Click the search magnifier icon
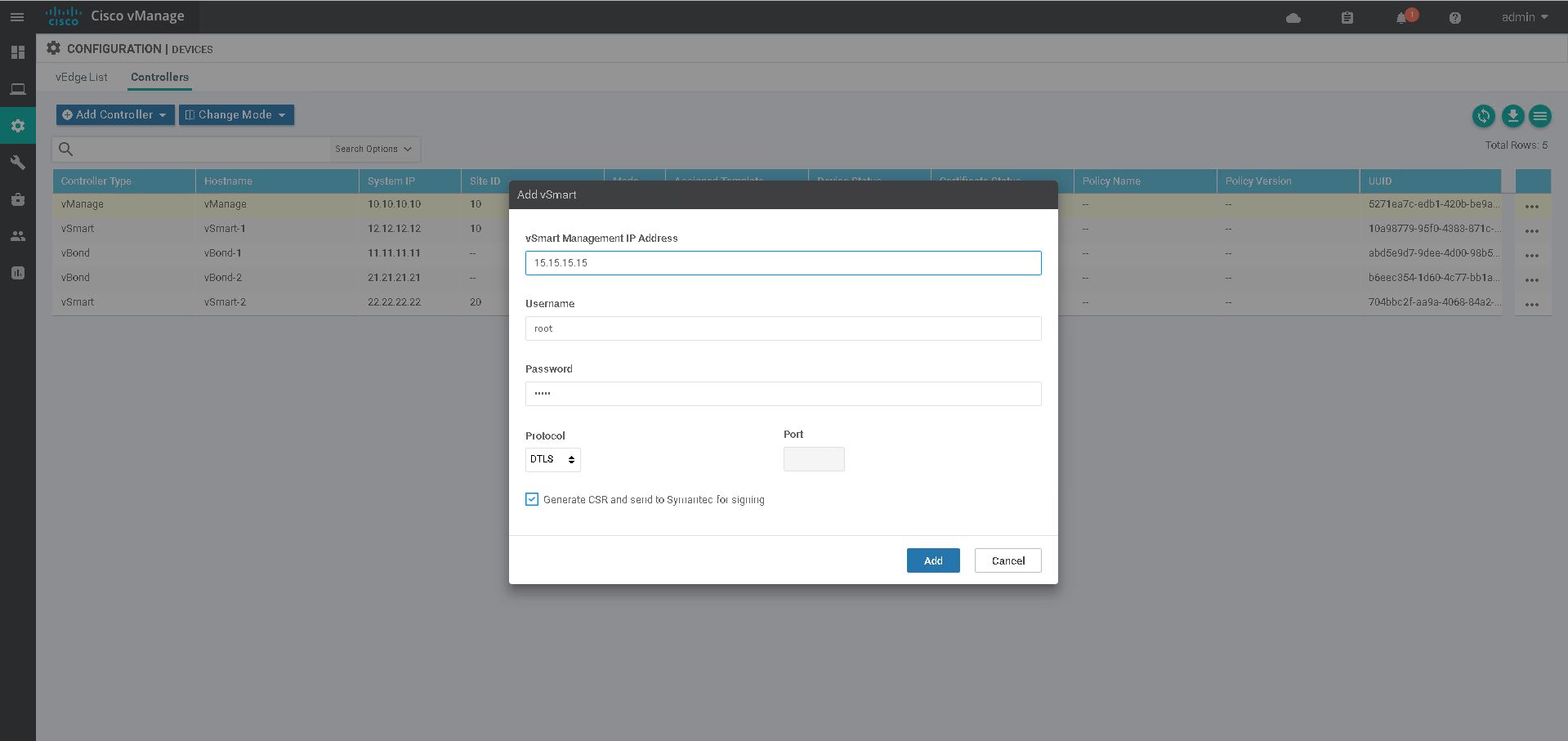The image size is (1568, 741). pyautogui.click(x=66, y=149)
